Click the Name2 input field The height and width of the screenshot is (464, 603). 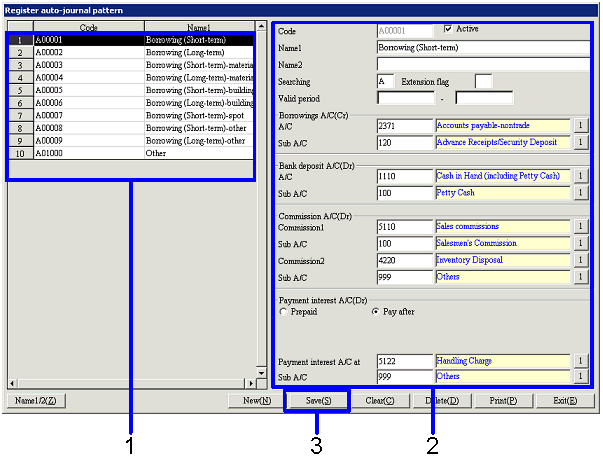click(483, 63)
